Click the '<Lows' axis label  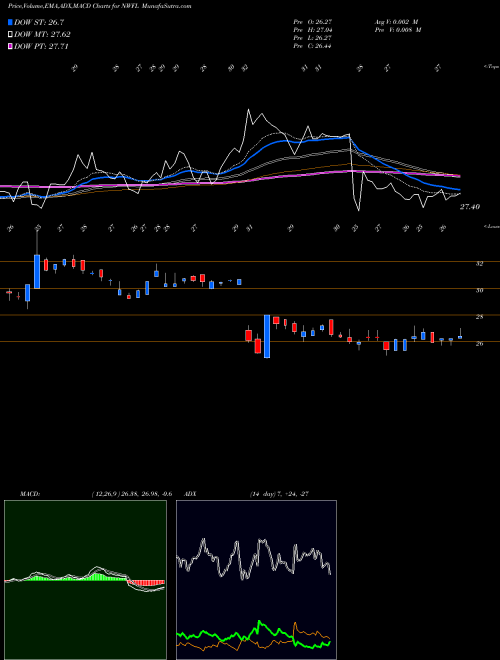(491, 226)
